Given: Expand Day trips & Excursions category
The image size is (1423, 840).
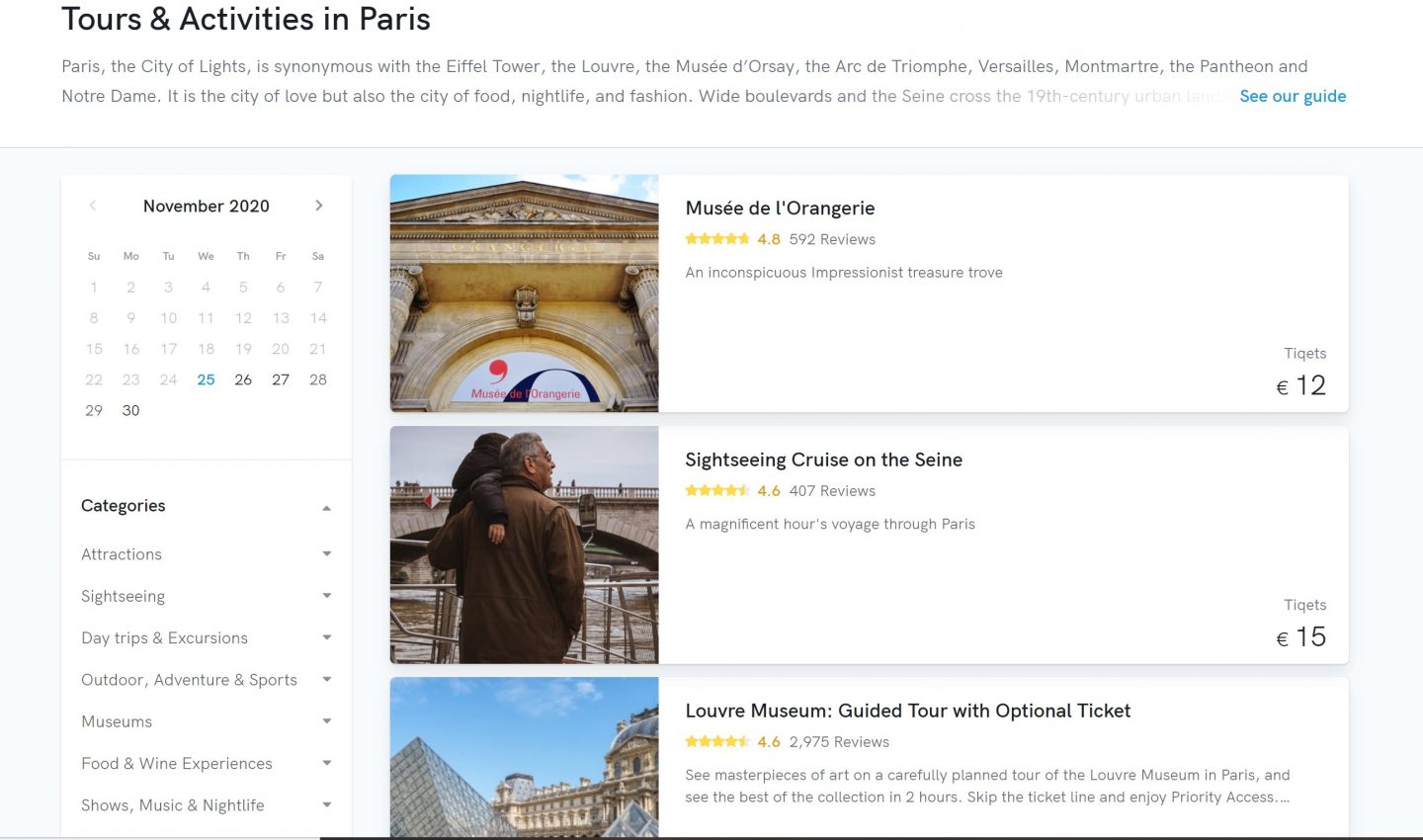Looking at the screenshot, I should point(326,637).
